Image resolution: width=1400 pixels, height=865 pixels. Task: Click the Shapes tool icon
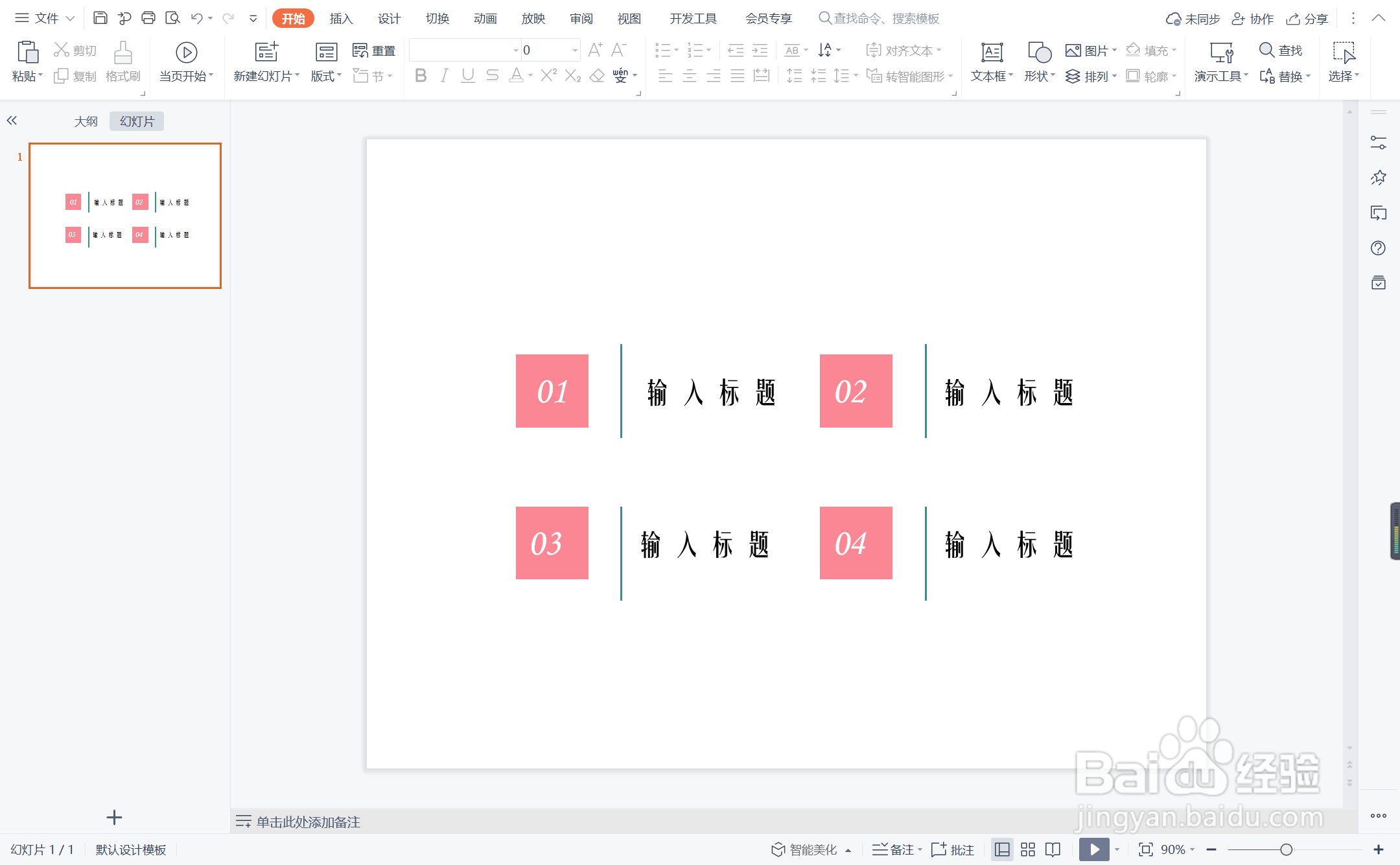[x=1039, y=53]
